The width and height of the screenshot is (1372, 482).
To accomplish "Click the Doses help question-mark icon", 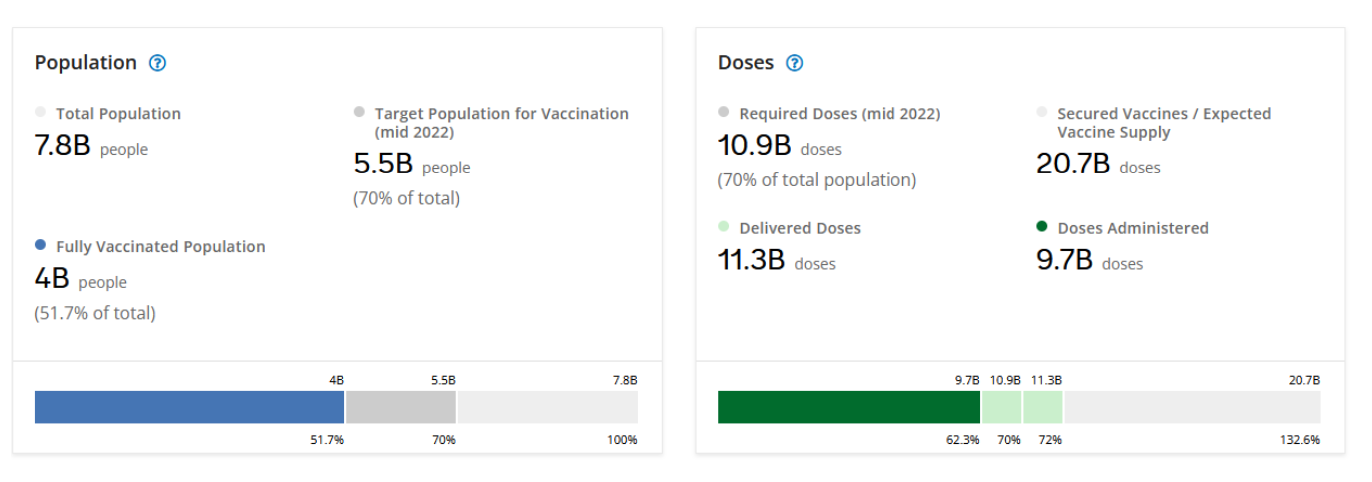I will [x=794, y=63].
